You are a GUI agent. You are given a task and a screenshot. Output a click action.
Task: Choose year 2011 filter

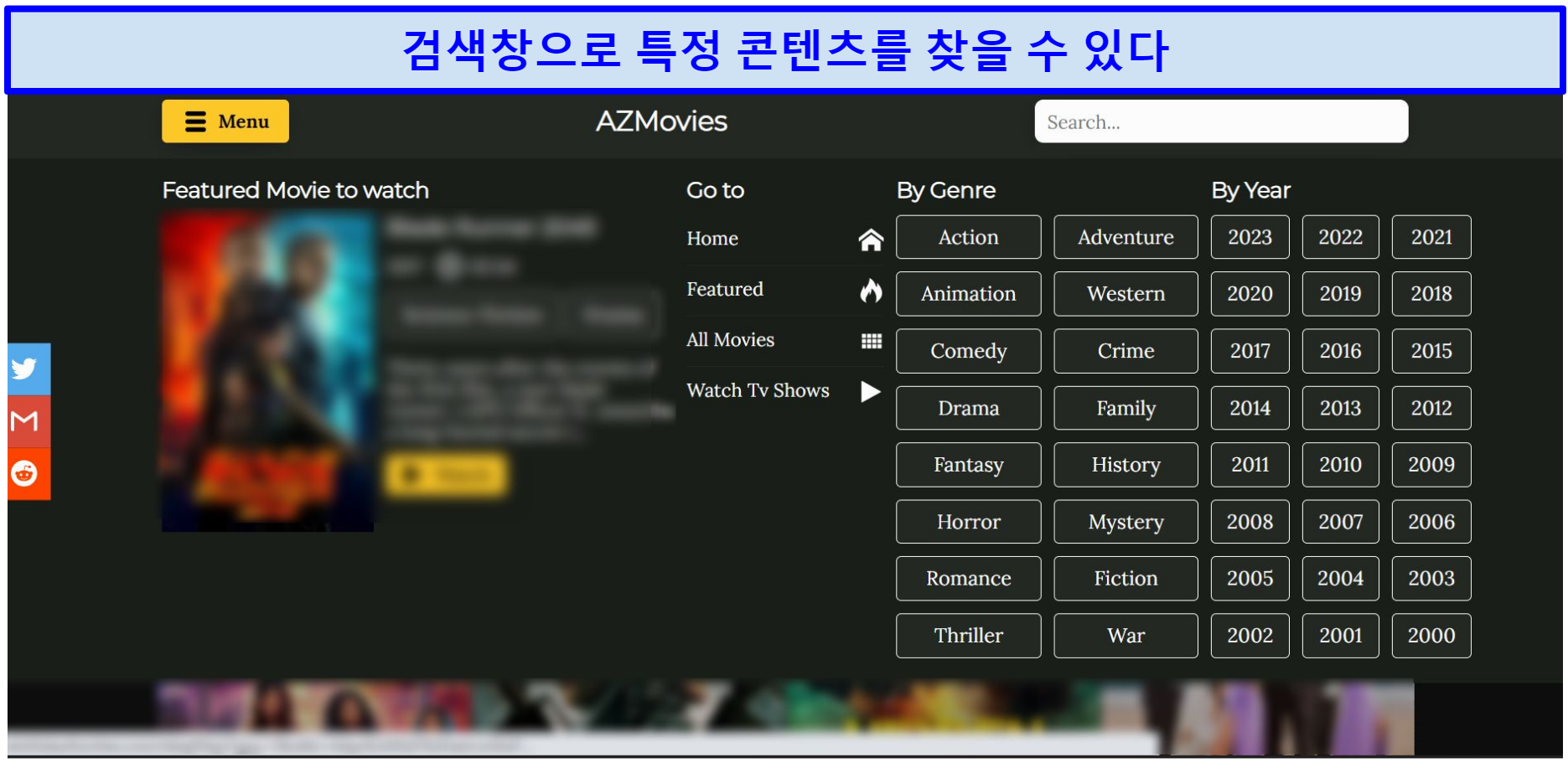(x=1250, y=465)
